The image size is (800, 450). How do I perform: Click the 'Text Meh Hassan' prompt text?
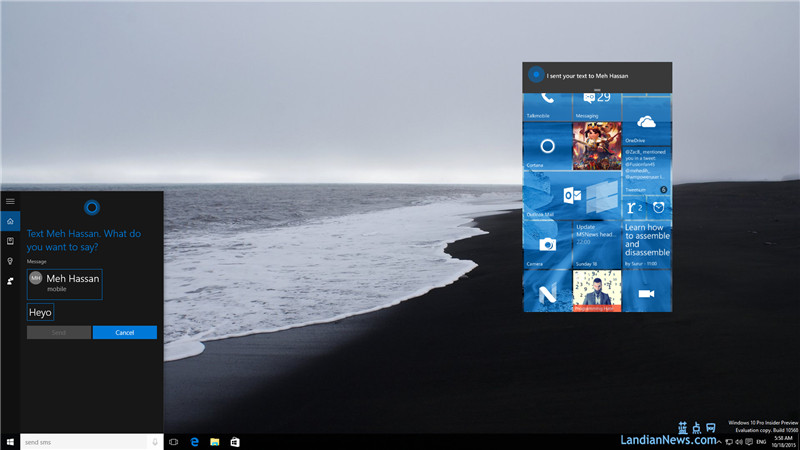tap(84, 240)
